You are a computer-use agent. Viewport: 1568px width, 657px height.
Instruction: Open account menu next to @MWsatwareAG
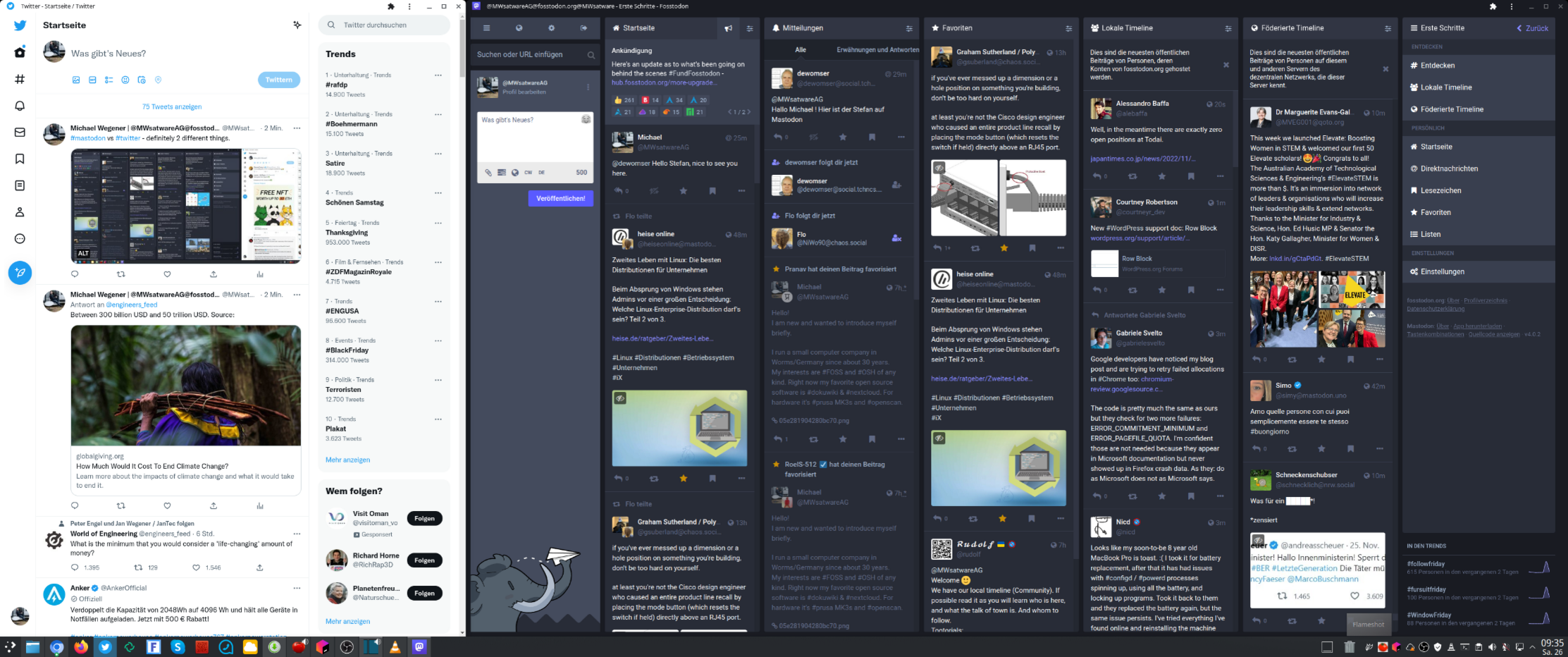point(588,87)
